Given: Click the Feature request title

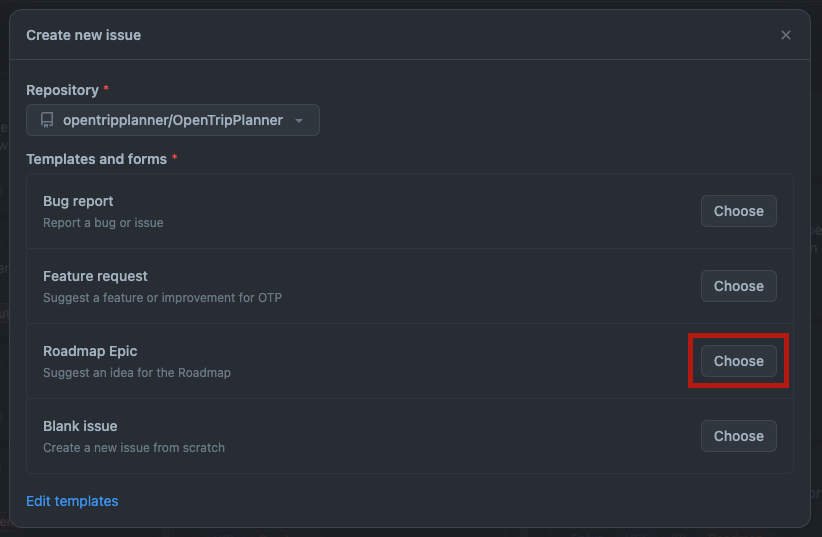Looking at the screenshot, I should click(95, 276).
